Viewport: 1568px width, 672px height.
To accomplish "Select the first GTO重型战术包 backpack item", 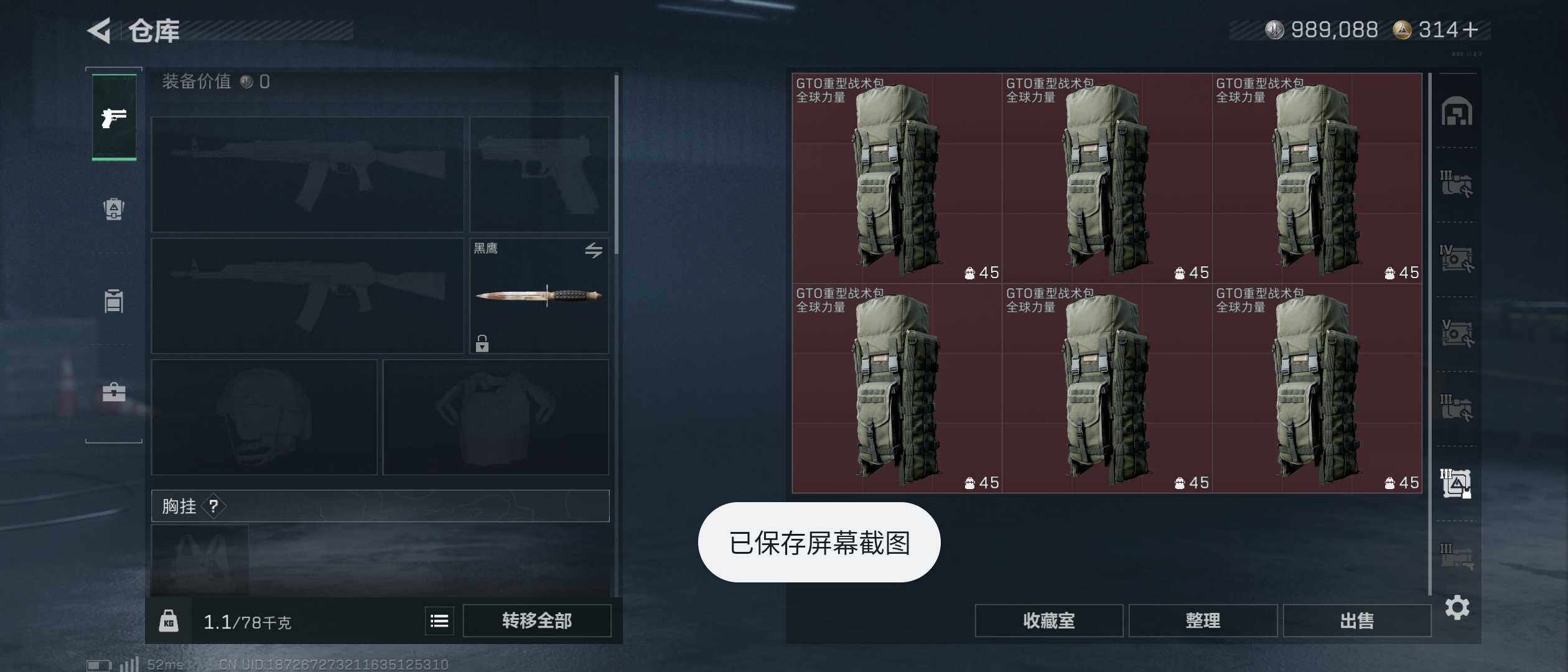I will pyautogui.click(x=897, y=178).
